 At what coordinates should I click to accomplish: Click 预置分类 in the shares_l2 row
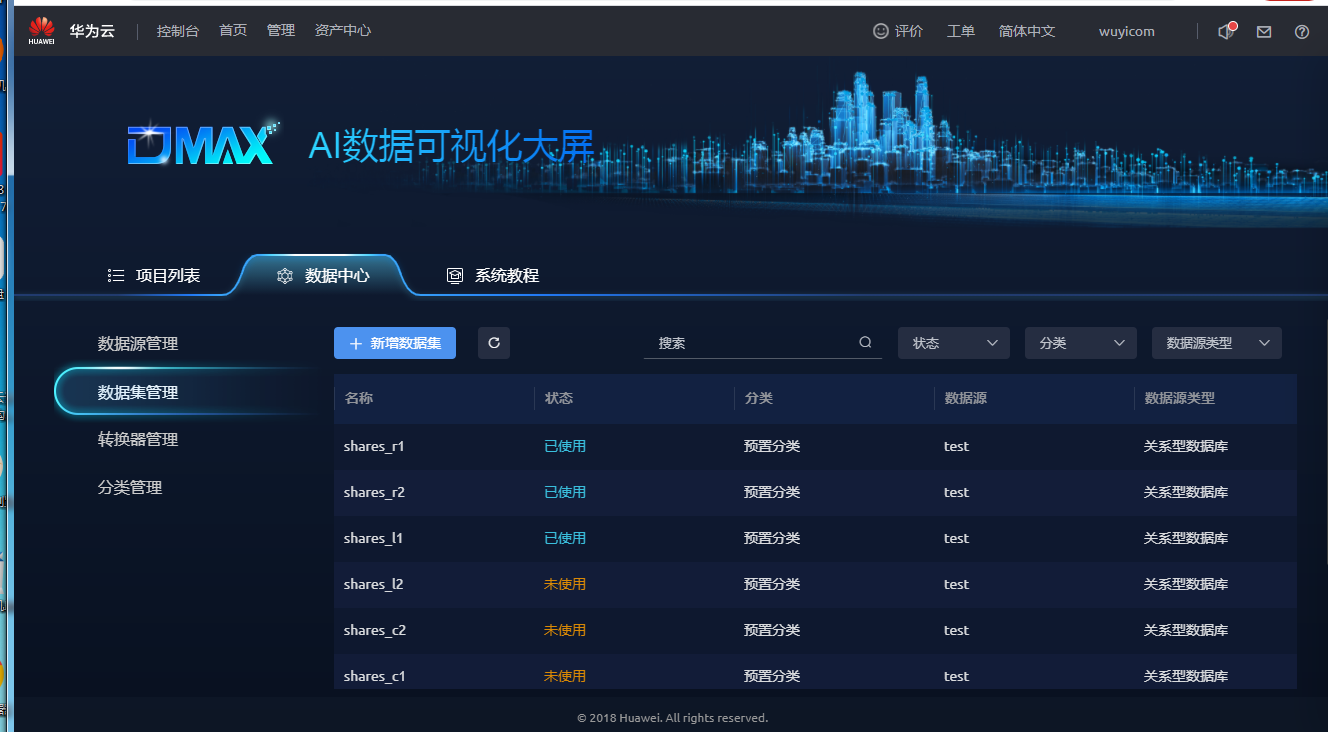pos(772,584)
